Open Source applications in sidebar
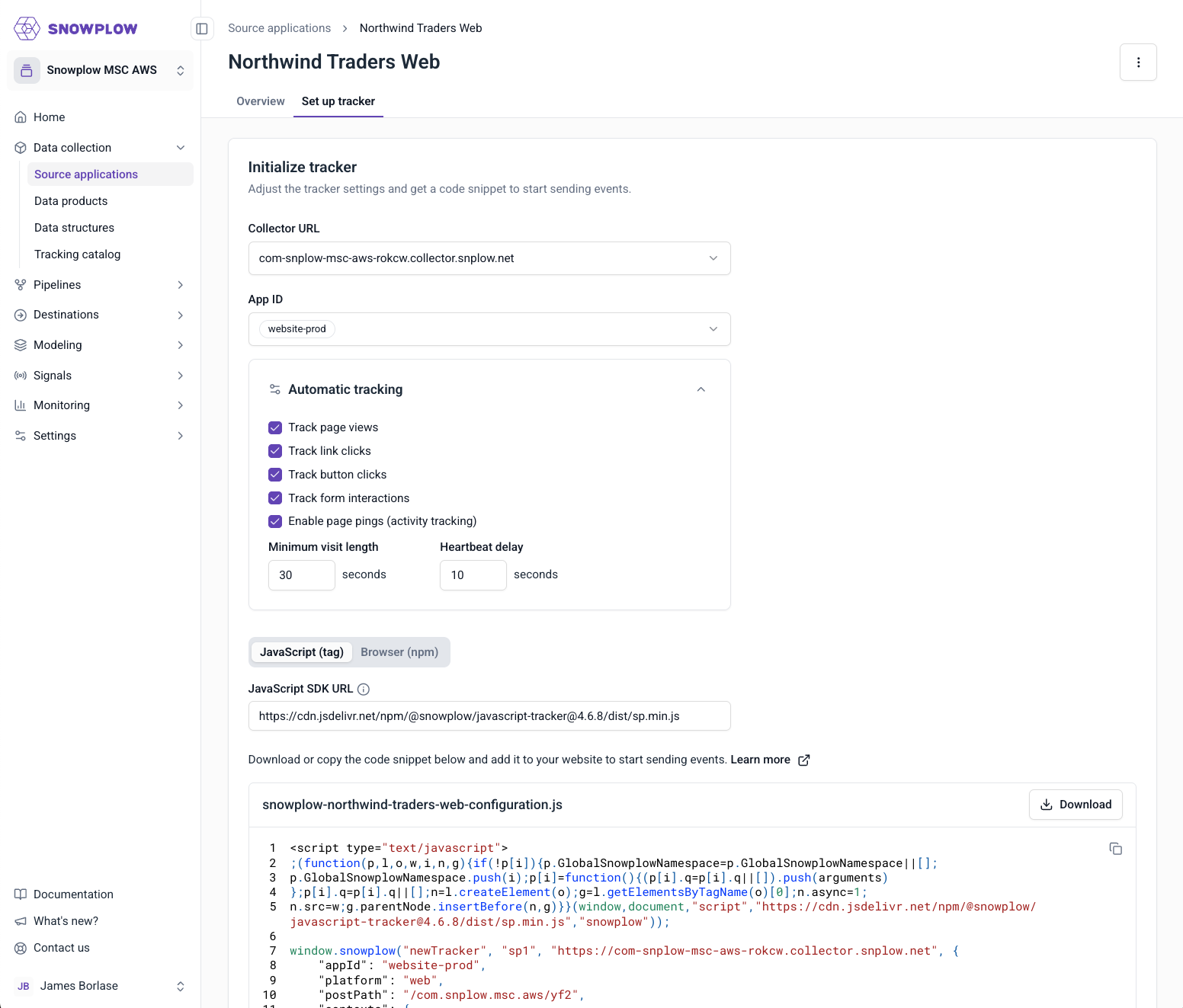 pyautogui.click(x=111, y=174)
